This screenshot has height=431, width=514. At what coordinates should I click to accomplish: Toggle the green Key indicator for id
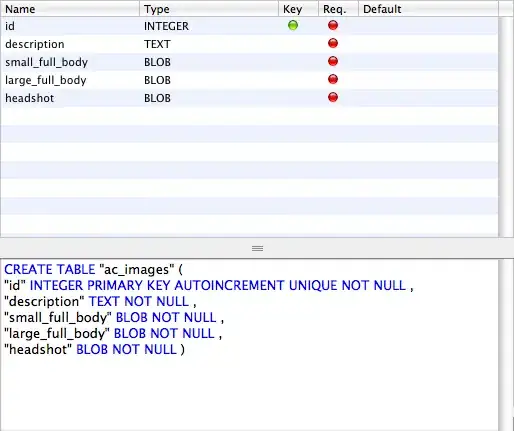click(293, 25)
